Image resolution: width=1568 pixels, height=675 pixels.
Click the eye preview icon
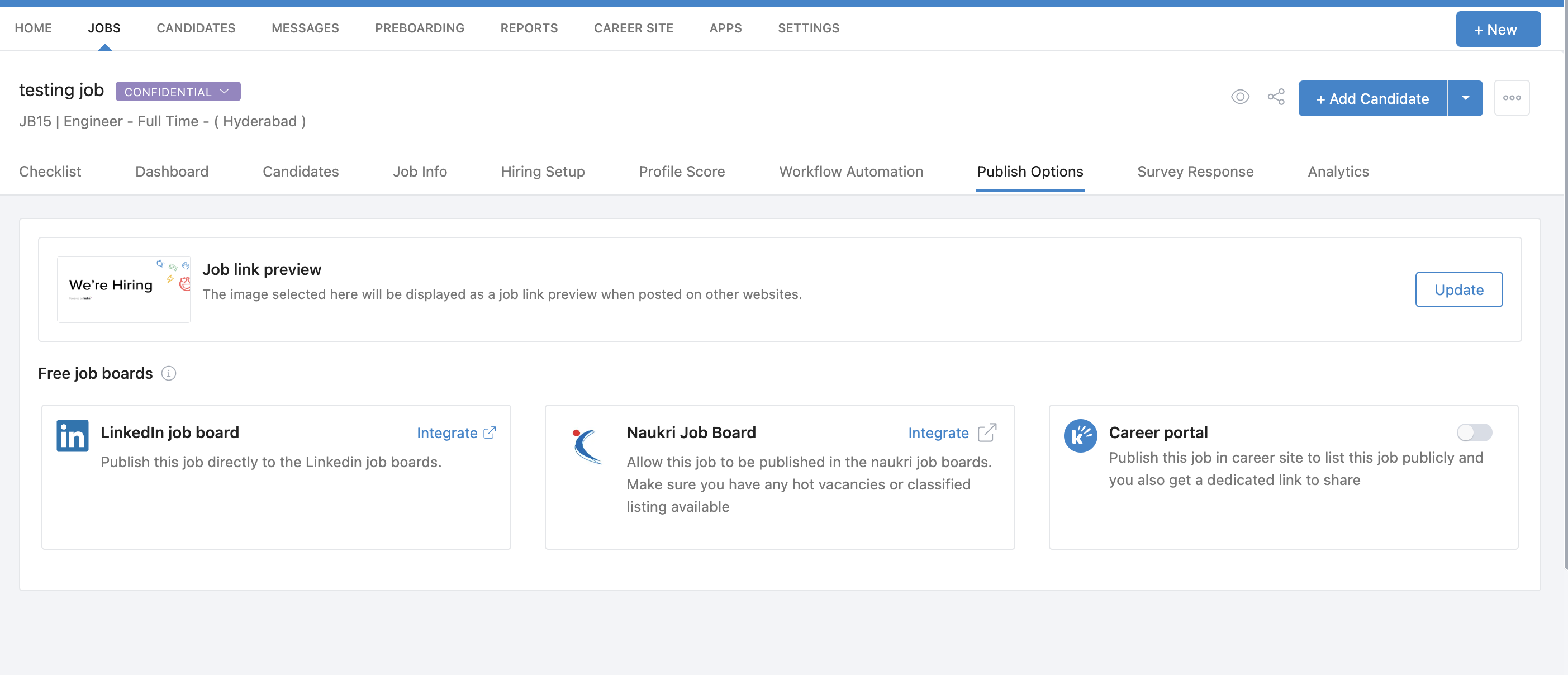click(x=1240, y=97)
